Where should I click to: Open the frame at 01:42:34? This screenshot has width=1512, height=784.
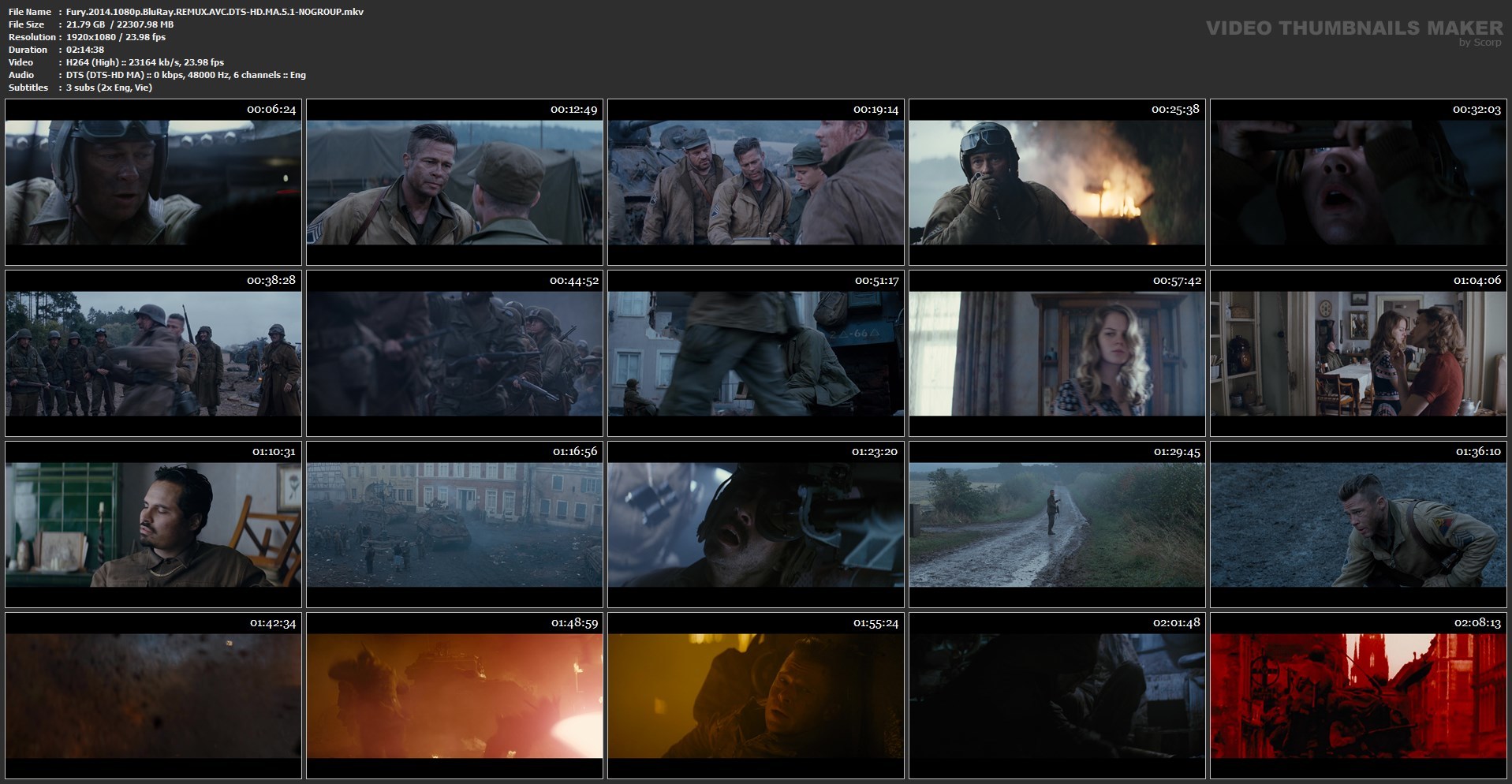[153, 696]
